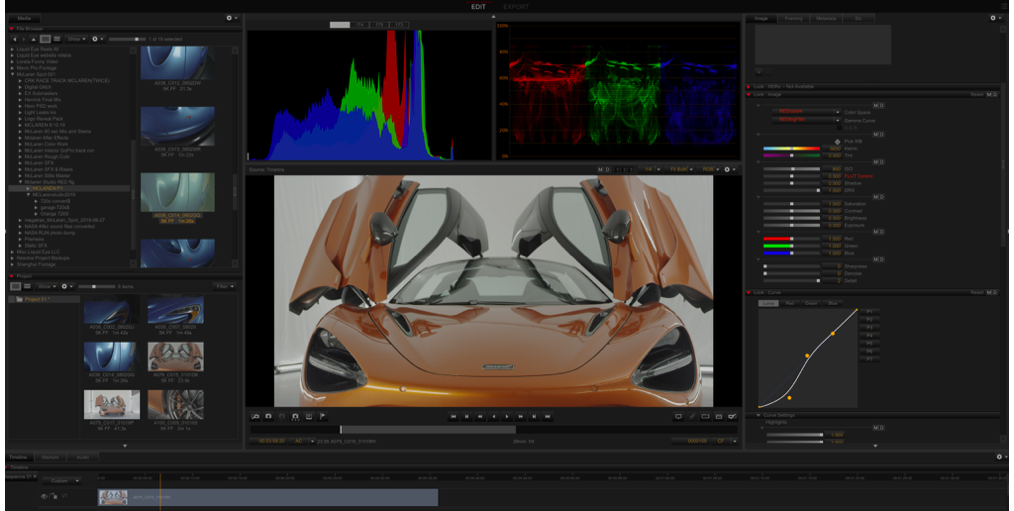Click the play forward button in viewer transport
Image resolution: width=1014 pixels, height=511 pixels.
(x=507, y=416)
